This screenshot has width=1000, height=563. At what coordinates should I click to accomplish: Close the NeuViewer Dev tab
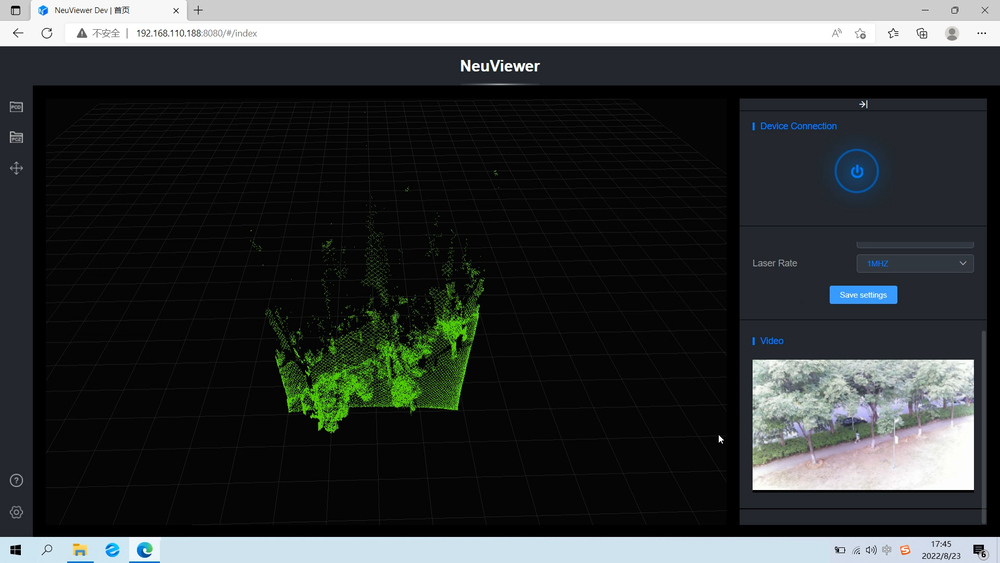point(176,10)
